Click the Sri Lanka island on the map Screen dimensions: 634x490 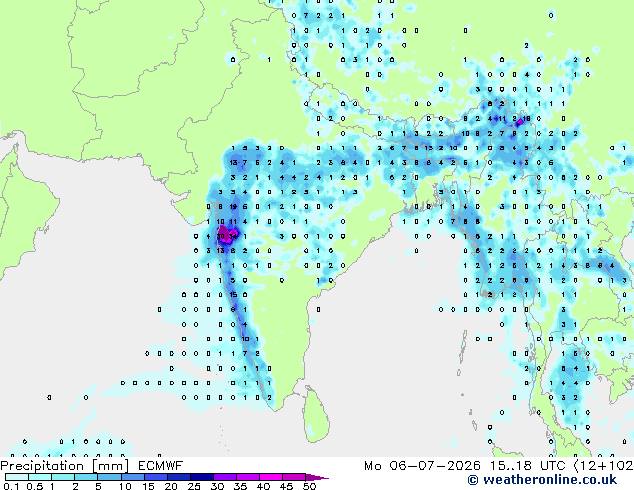click(x=316, y=414)
